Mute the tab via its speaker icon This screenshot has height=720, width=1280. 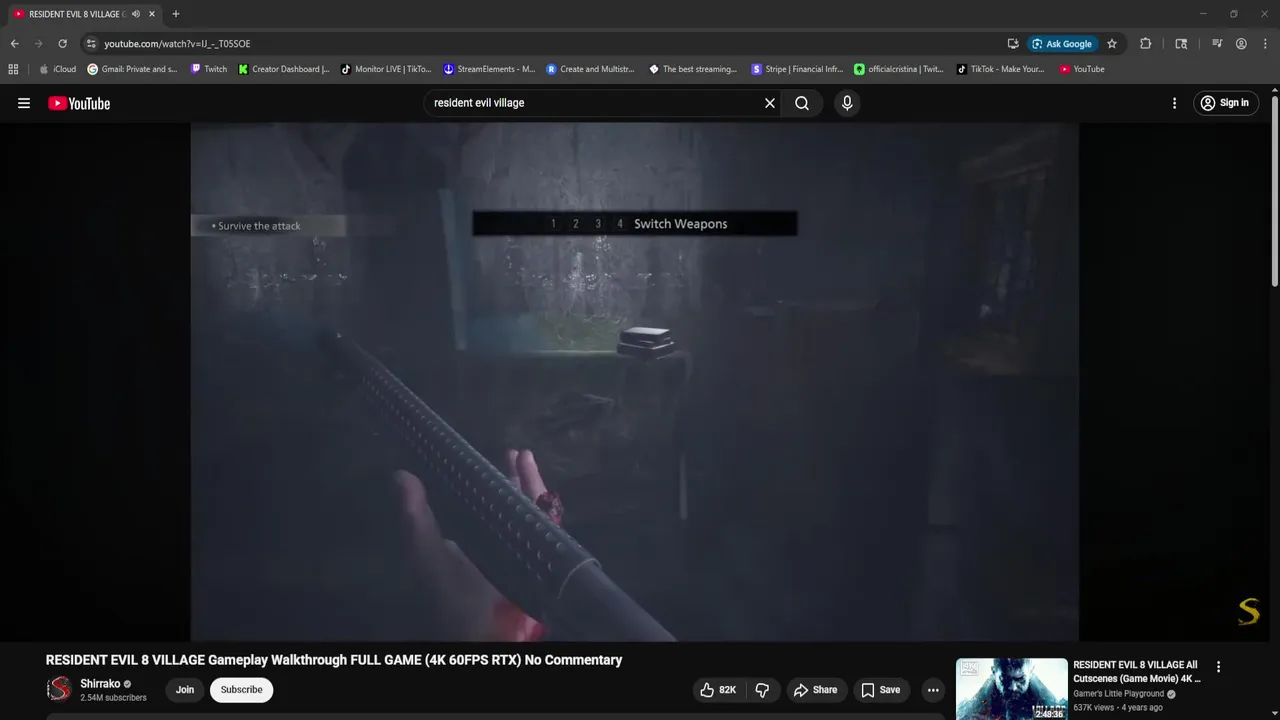click(x=136, y=14)
